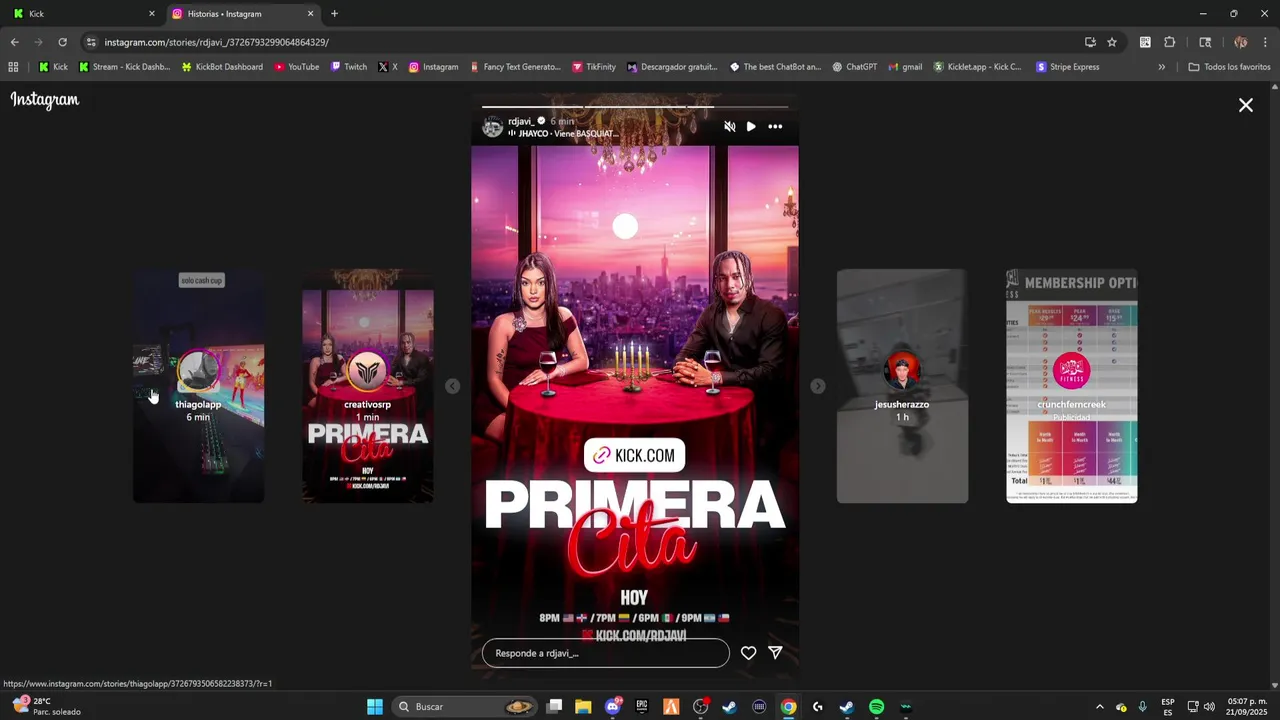Open the Extensions puzzle icon
1280x720 pixels.
(1169, 42)
